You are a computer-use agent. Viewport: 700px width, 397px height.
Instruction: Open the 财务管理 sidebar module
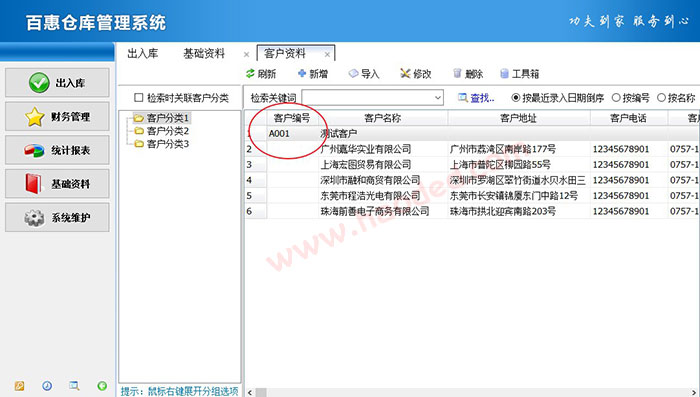pyautogui.click(x=57, y=117)
